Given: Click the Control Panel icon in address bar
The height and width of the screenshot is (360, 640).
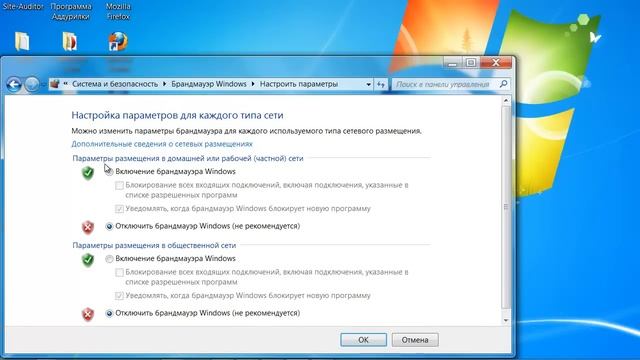Looking at the screenshot, I should (55, 84).
